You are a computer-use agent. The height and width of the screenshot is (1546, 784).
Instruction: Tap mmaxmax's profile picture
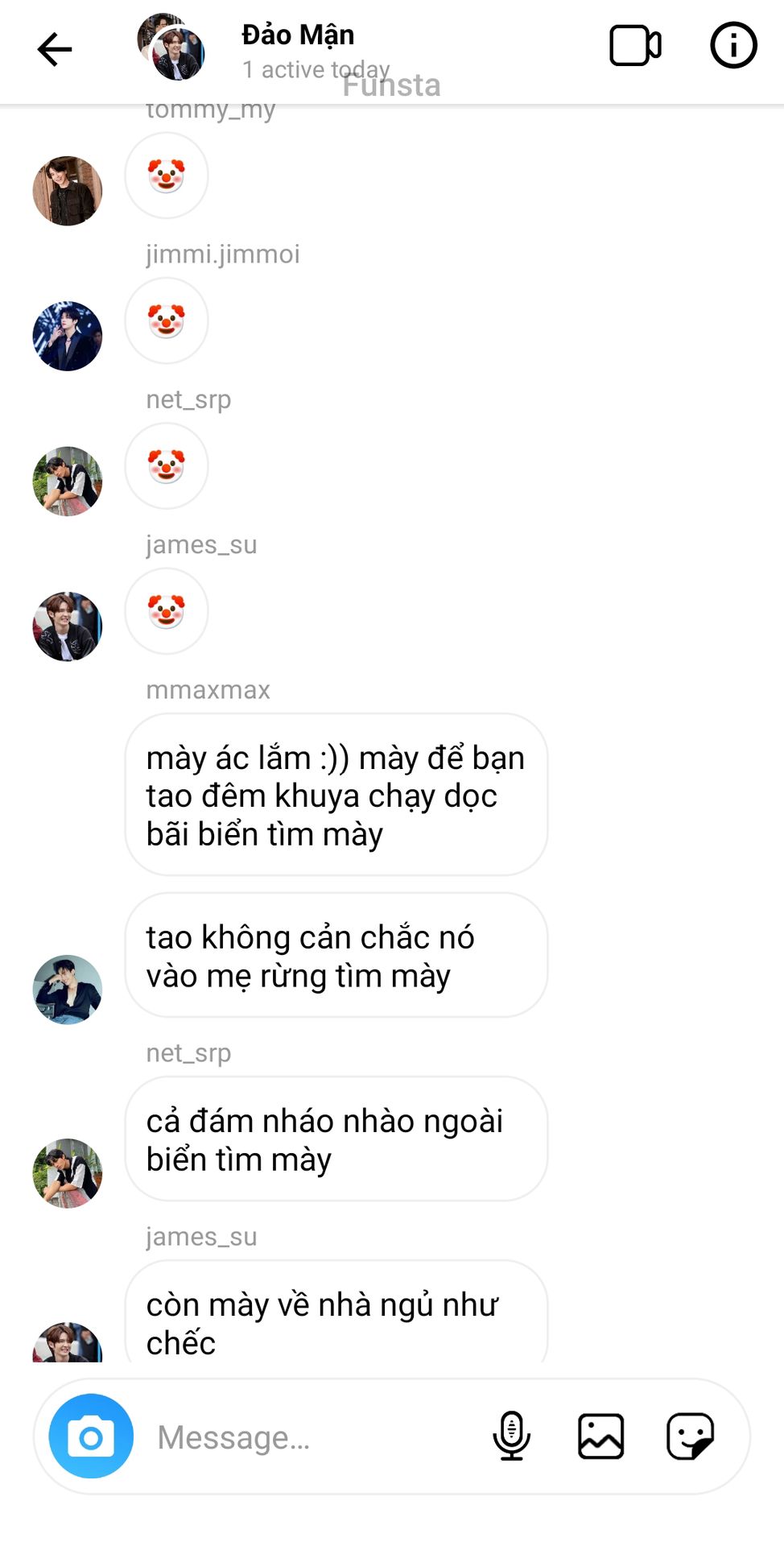tap(68, 990)
